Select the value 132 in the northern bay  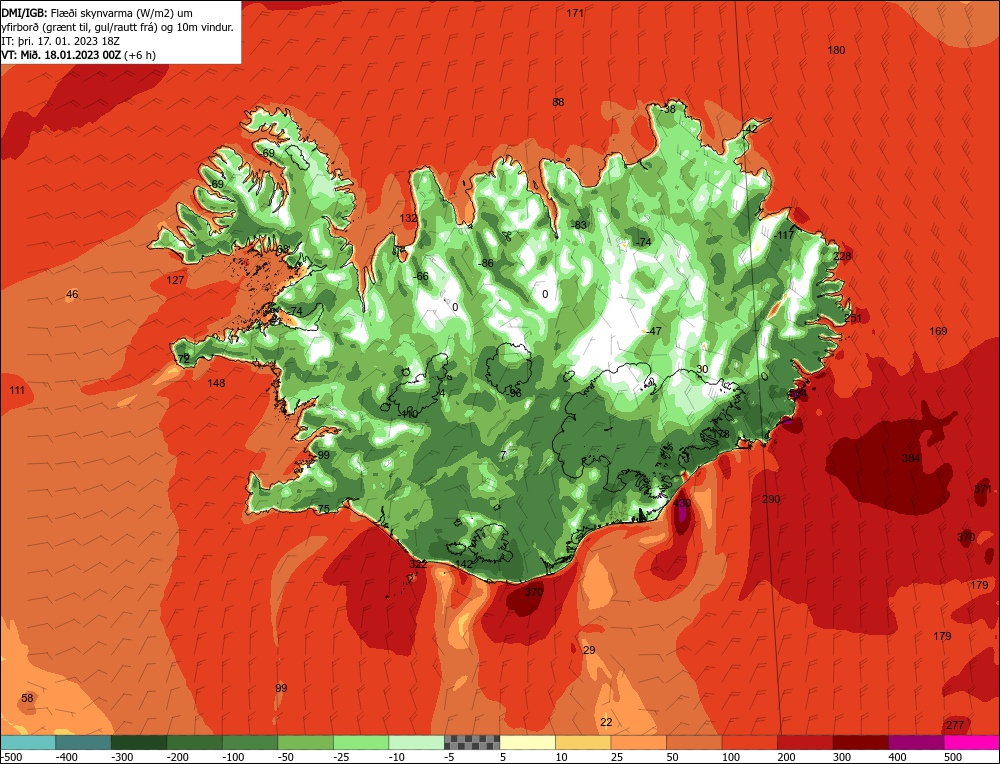pyautogui.click(x=408, y=218)
